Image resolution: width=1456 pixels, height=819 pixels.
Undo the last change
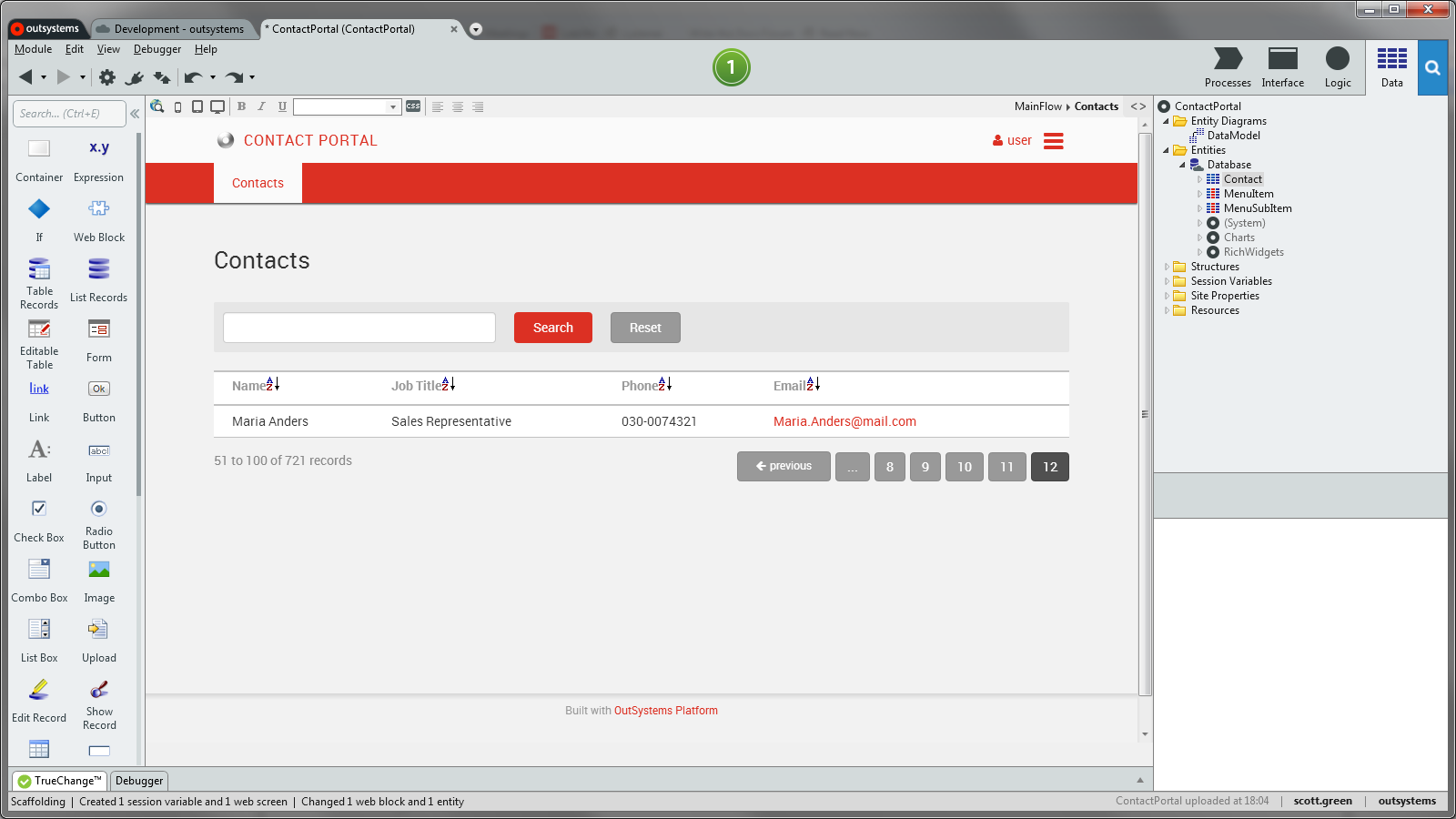click(x=193, y=77)
